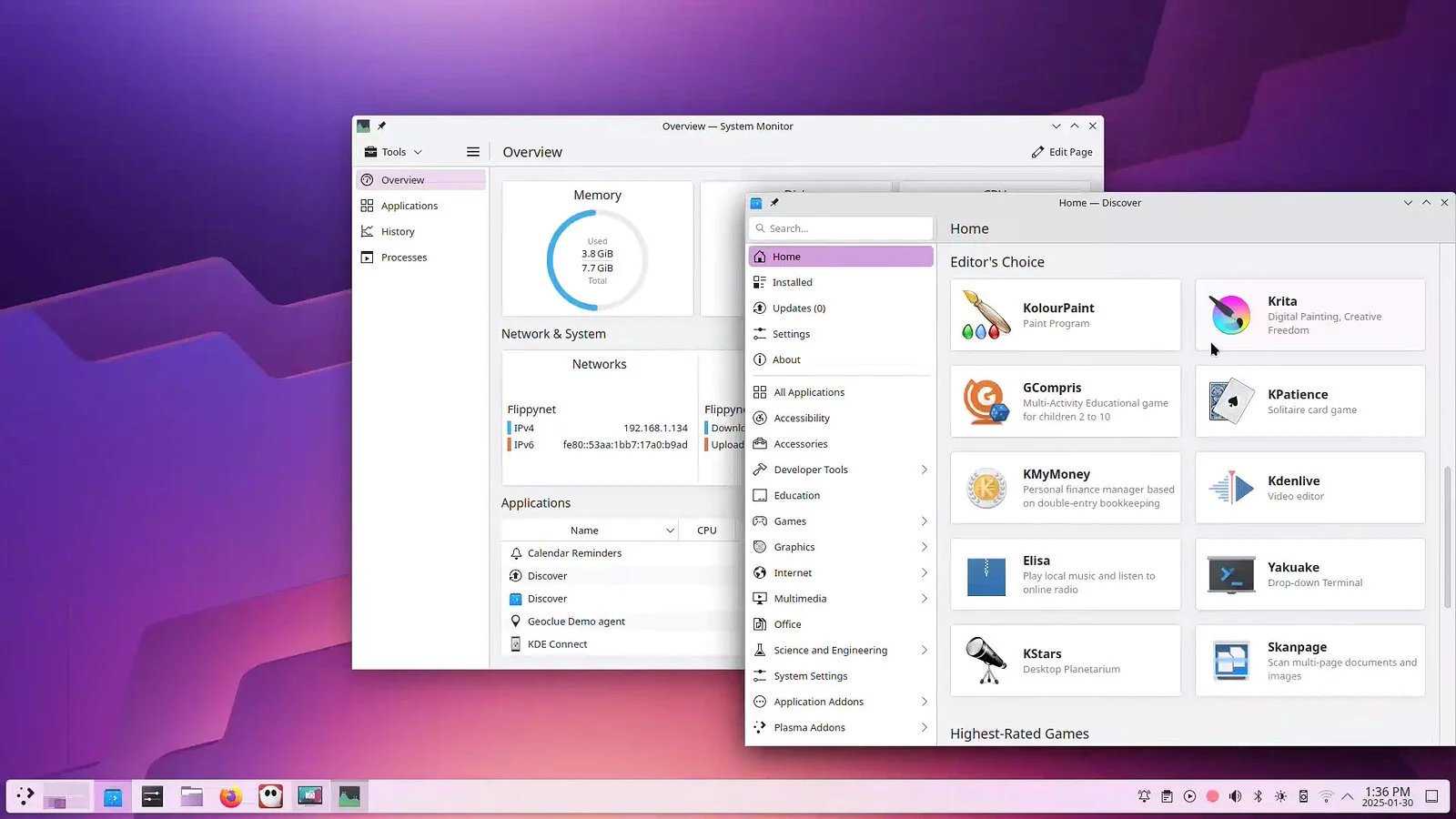Open the Kdenlive video editor card

tap(1310, 488)
